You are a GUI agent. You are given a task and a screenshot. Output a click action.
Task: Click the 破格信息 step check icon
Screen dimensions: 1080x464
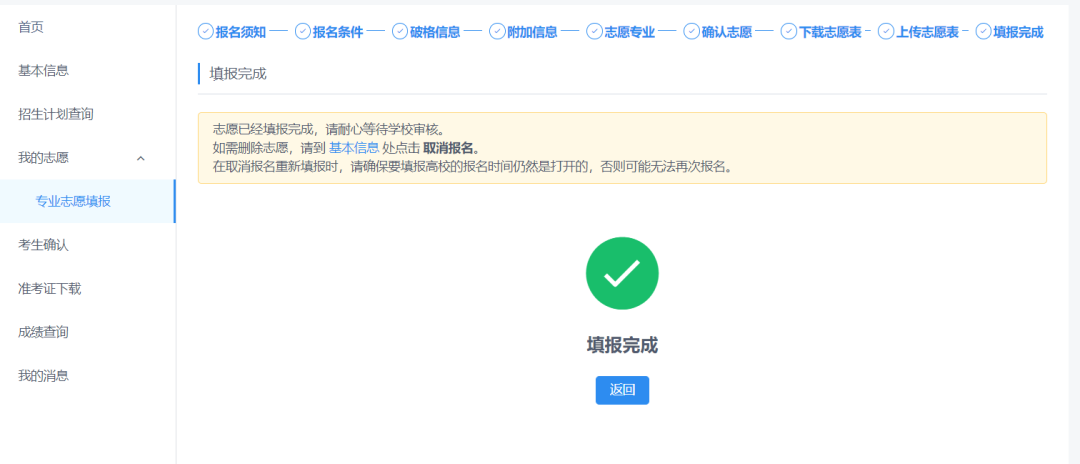(x=399, y=32)
